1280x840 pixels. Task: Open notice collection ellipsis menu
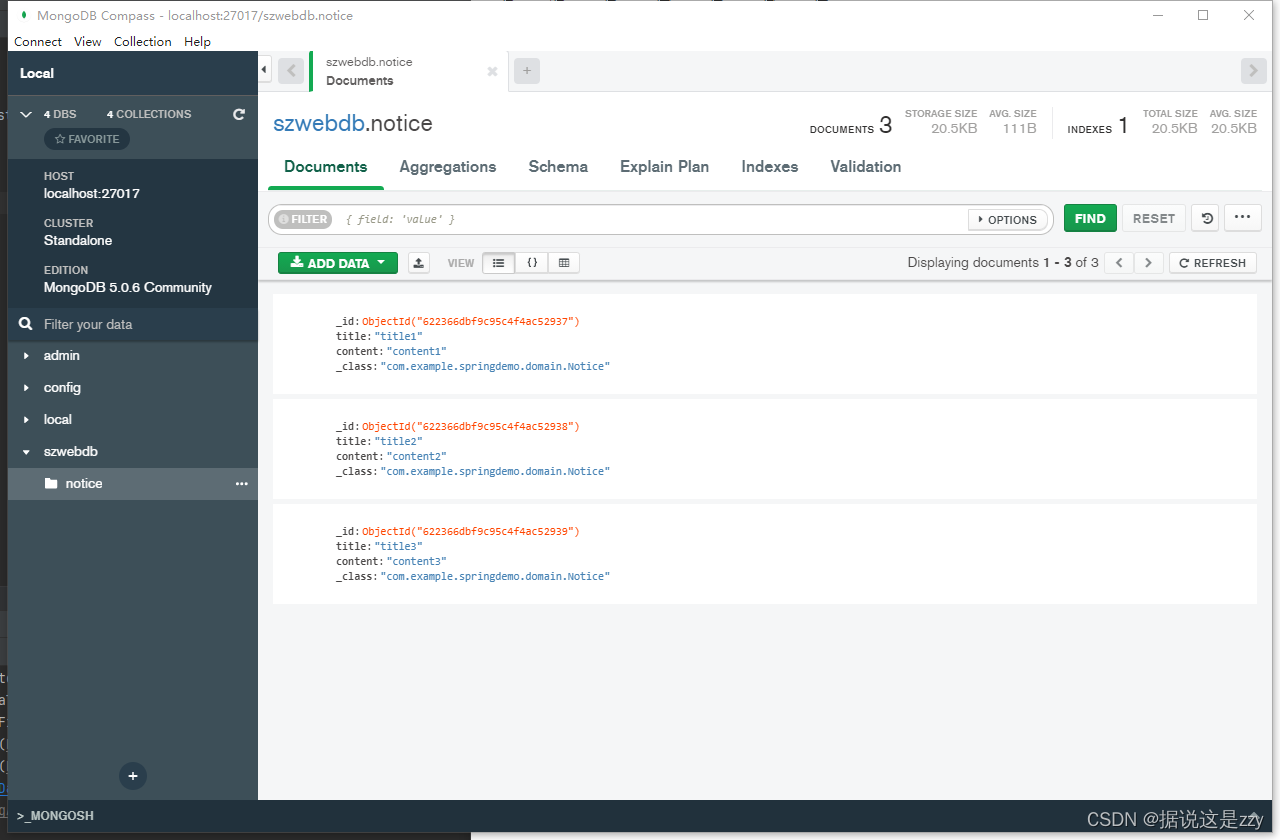click(241, 484)
